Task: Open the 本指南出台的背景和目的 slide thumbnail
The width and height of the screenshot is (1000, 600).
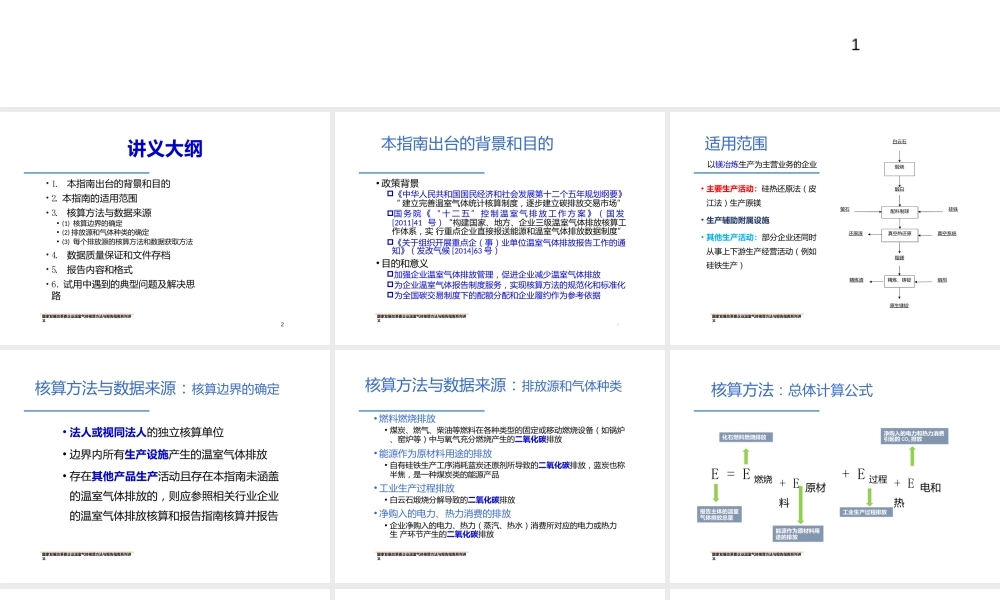Action: (499, 228)
